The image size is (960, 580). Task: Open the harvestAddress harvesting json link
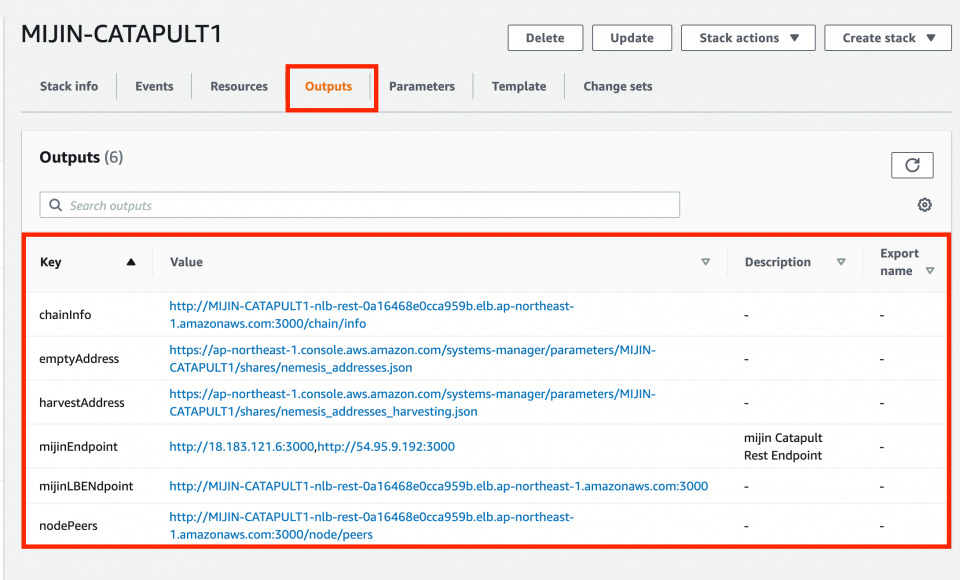tap(412, 403)
